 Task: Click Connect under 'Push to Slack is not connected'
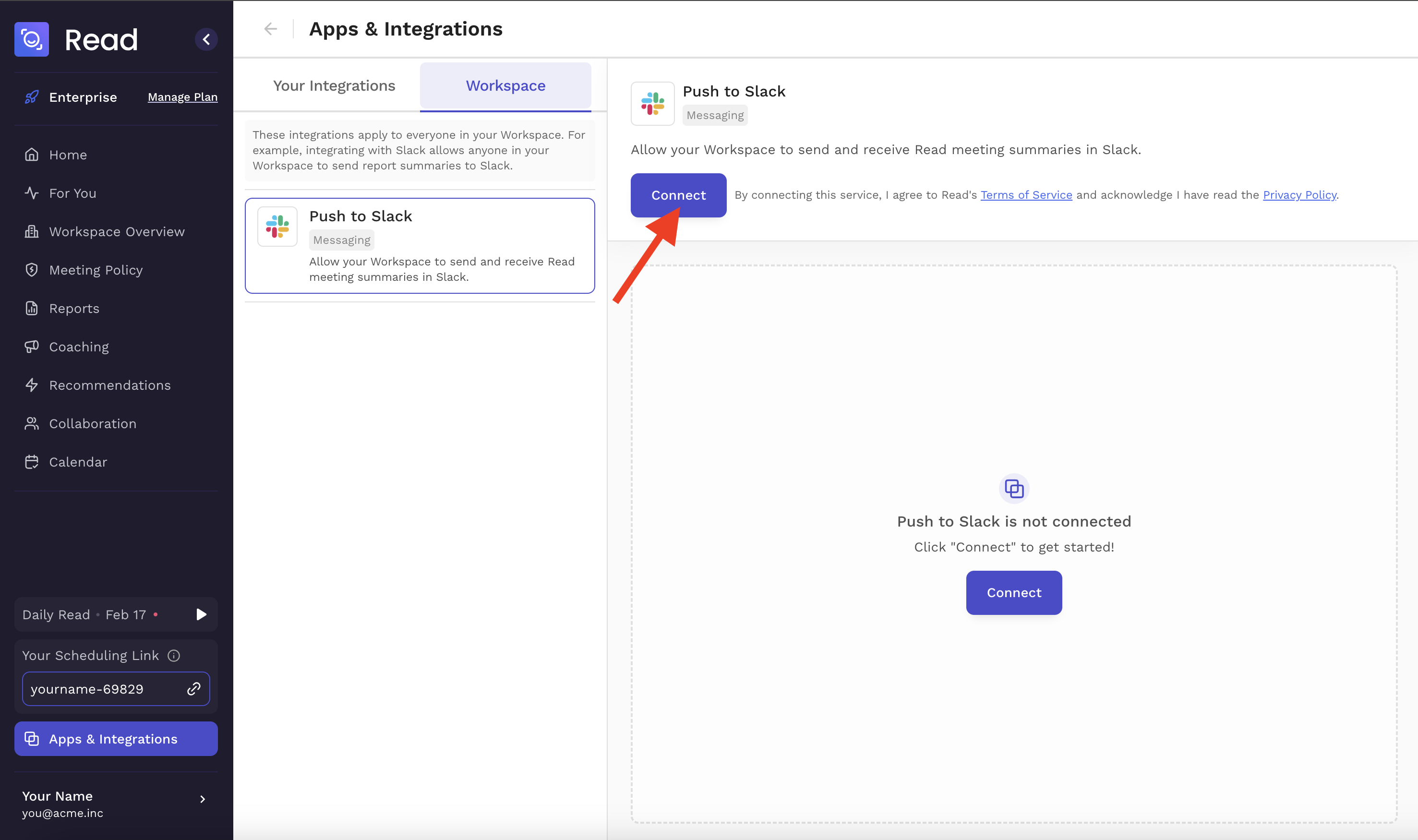1014,593
